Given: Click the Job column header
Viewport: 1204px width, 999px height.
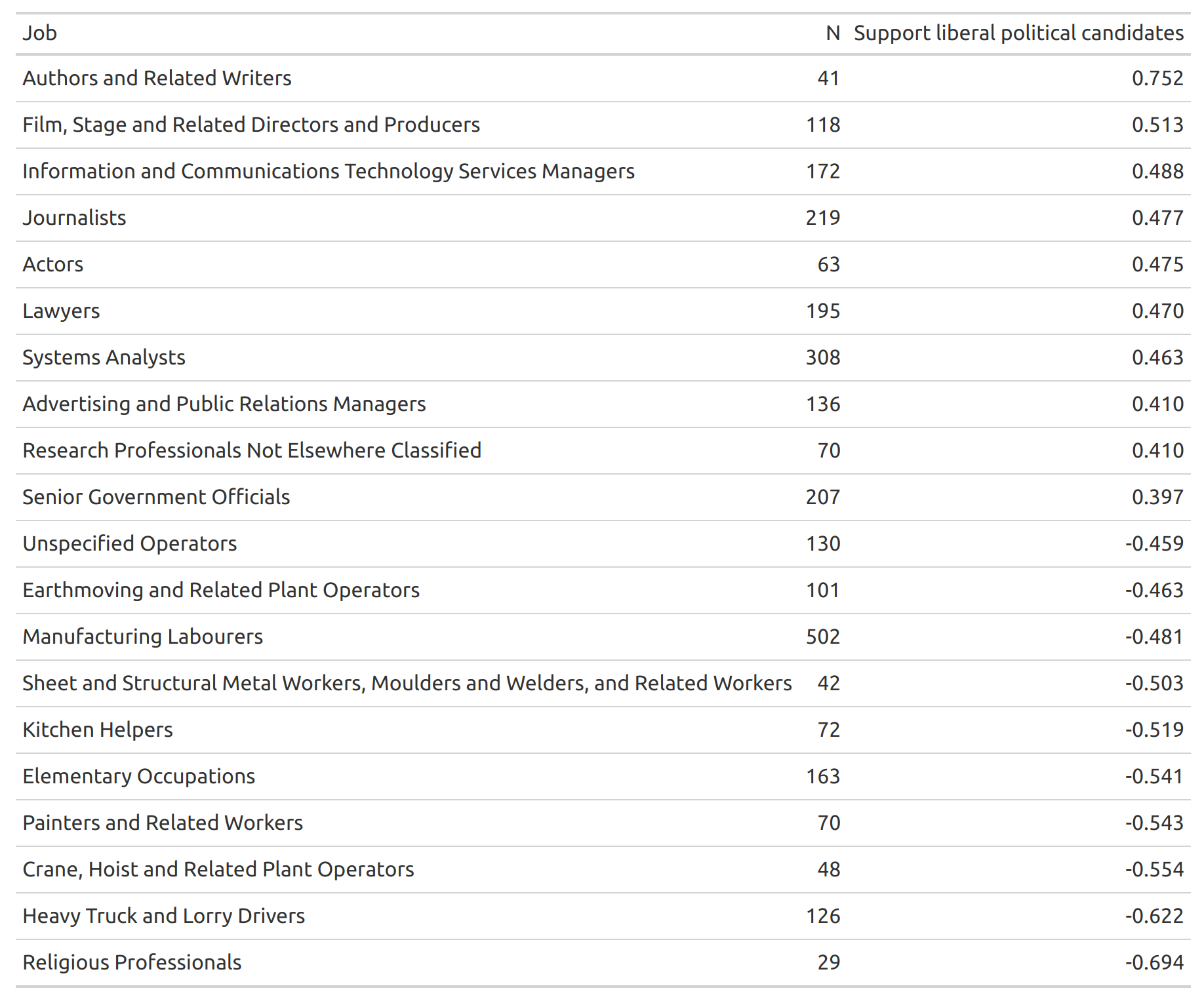Looking at the screenshot, I should 39,33.
